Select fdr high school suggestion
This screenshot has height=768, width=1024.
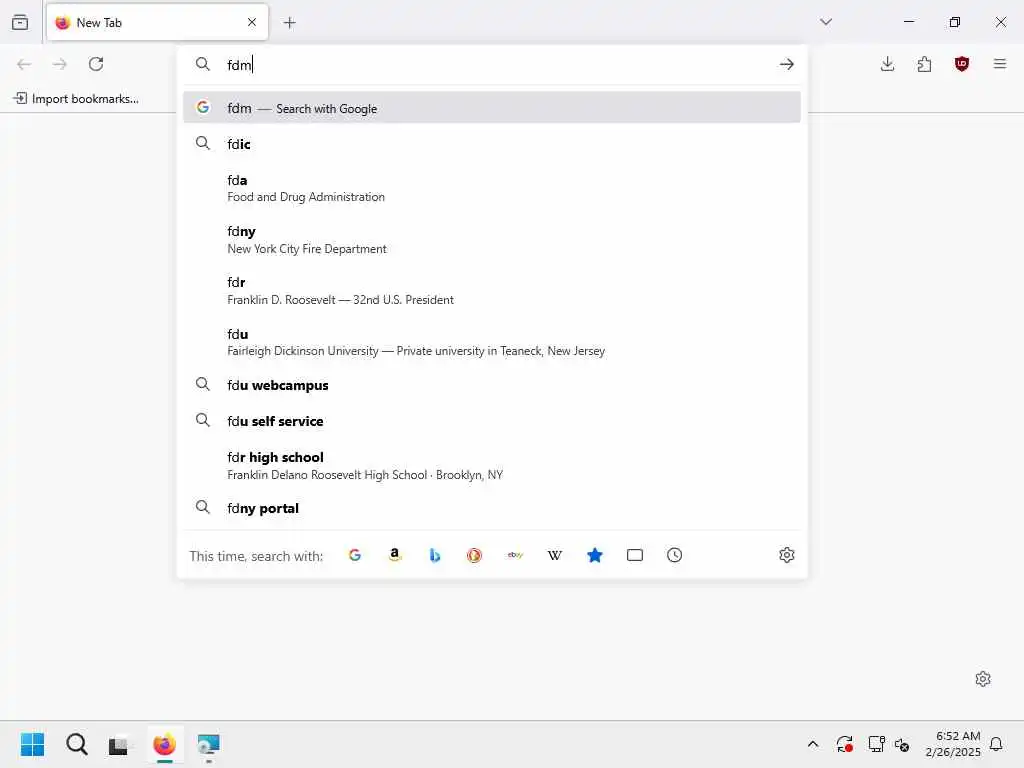(492, 465)
